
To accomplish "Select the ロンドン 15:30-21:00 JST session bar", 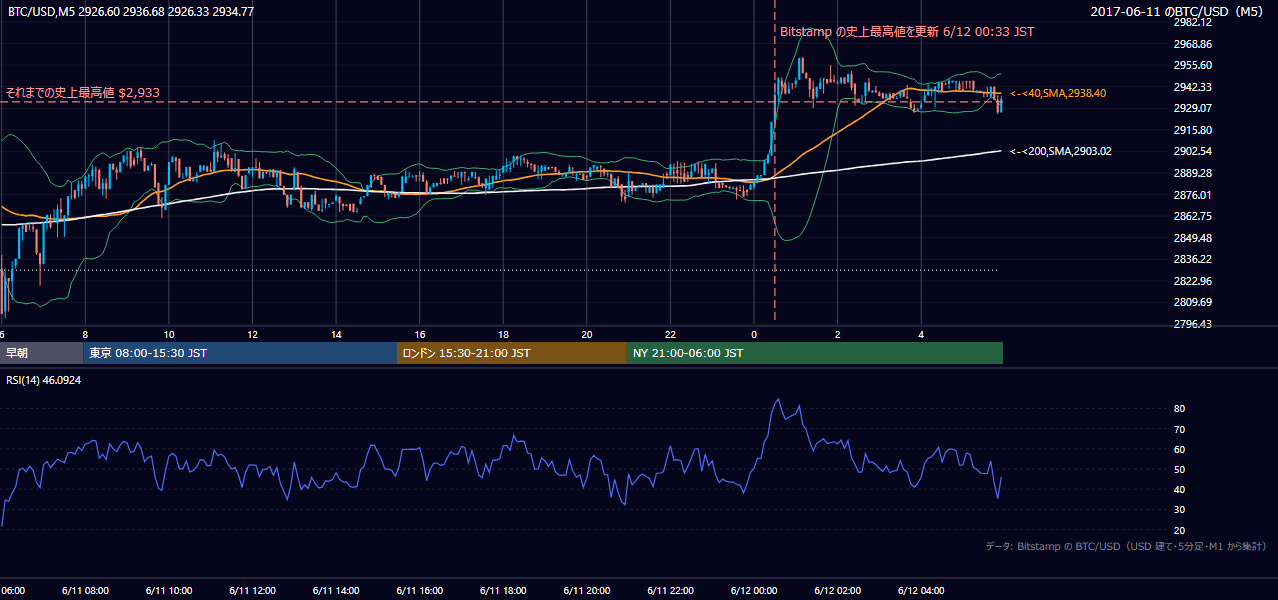I will click(512, 353).
